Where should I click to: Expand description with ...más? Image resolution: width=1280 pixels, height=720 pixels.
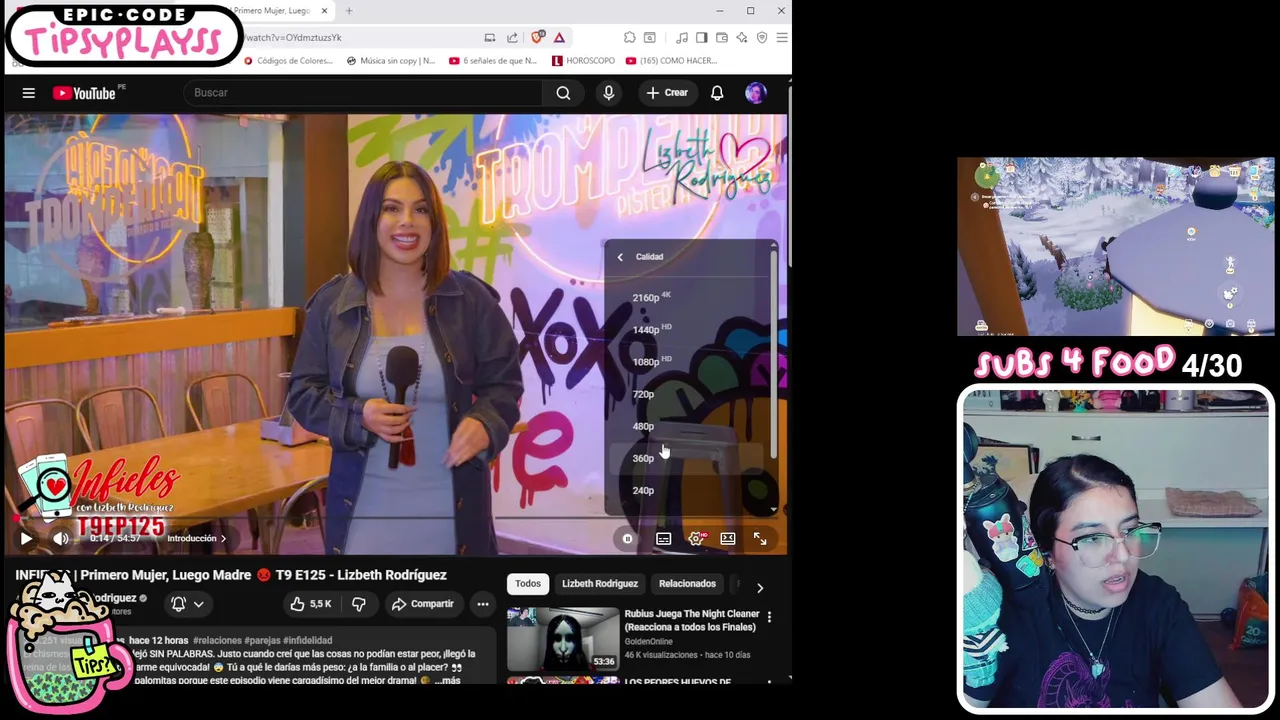pyautogui.click(x=447, y=681)
